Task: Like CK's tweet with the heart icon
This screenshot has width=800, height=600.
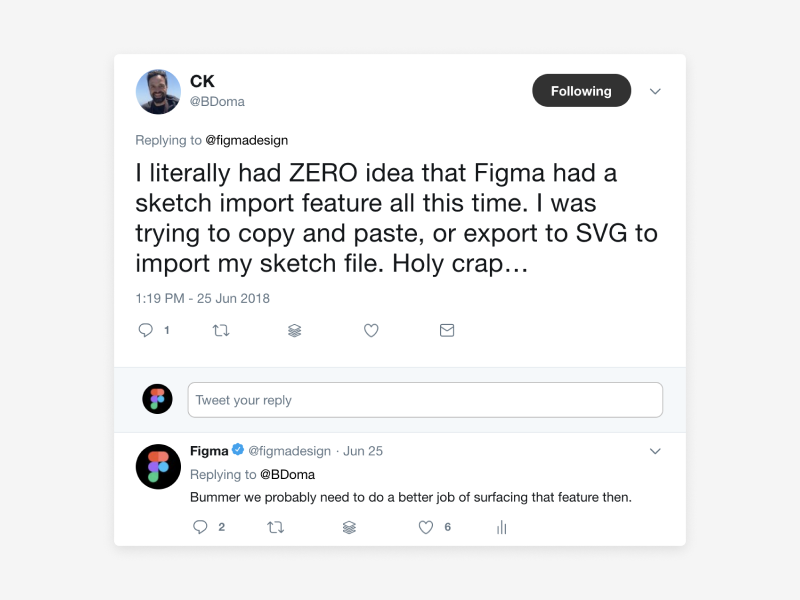Action: (x=371, y=330)
